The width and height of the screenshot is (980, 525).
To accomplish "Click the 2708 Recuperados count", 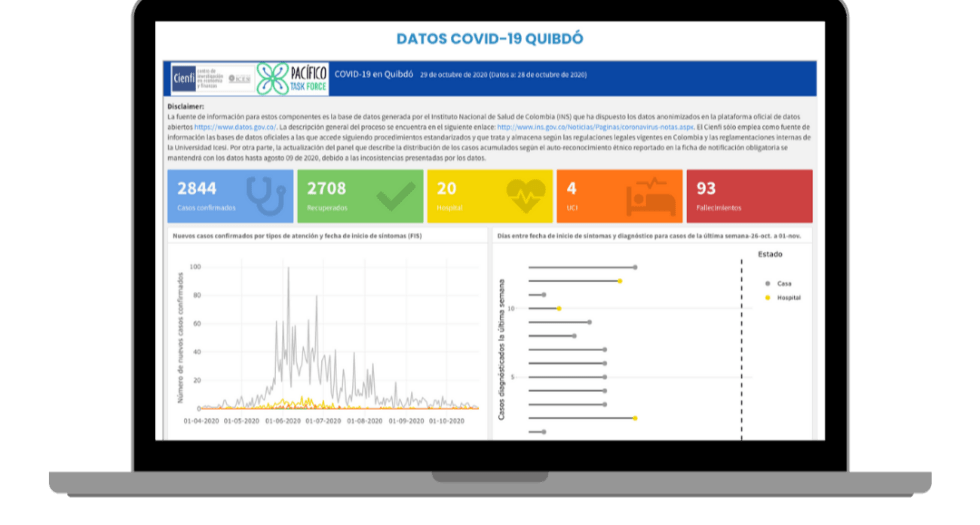I will [326, 188].
